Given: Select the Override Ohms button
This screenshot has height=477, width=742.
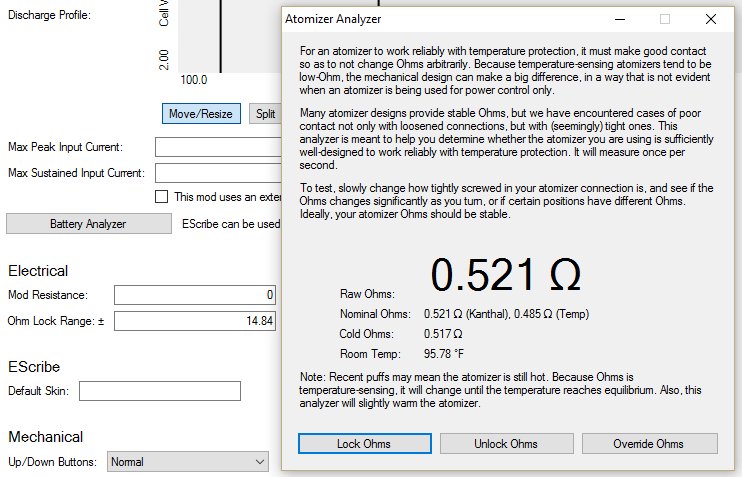Looking at the screenshot, I should click(x=649, y=444).
